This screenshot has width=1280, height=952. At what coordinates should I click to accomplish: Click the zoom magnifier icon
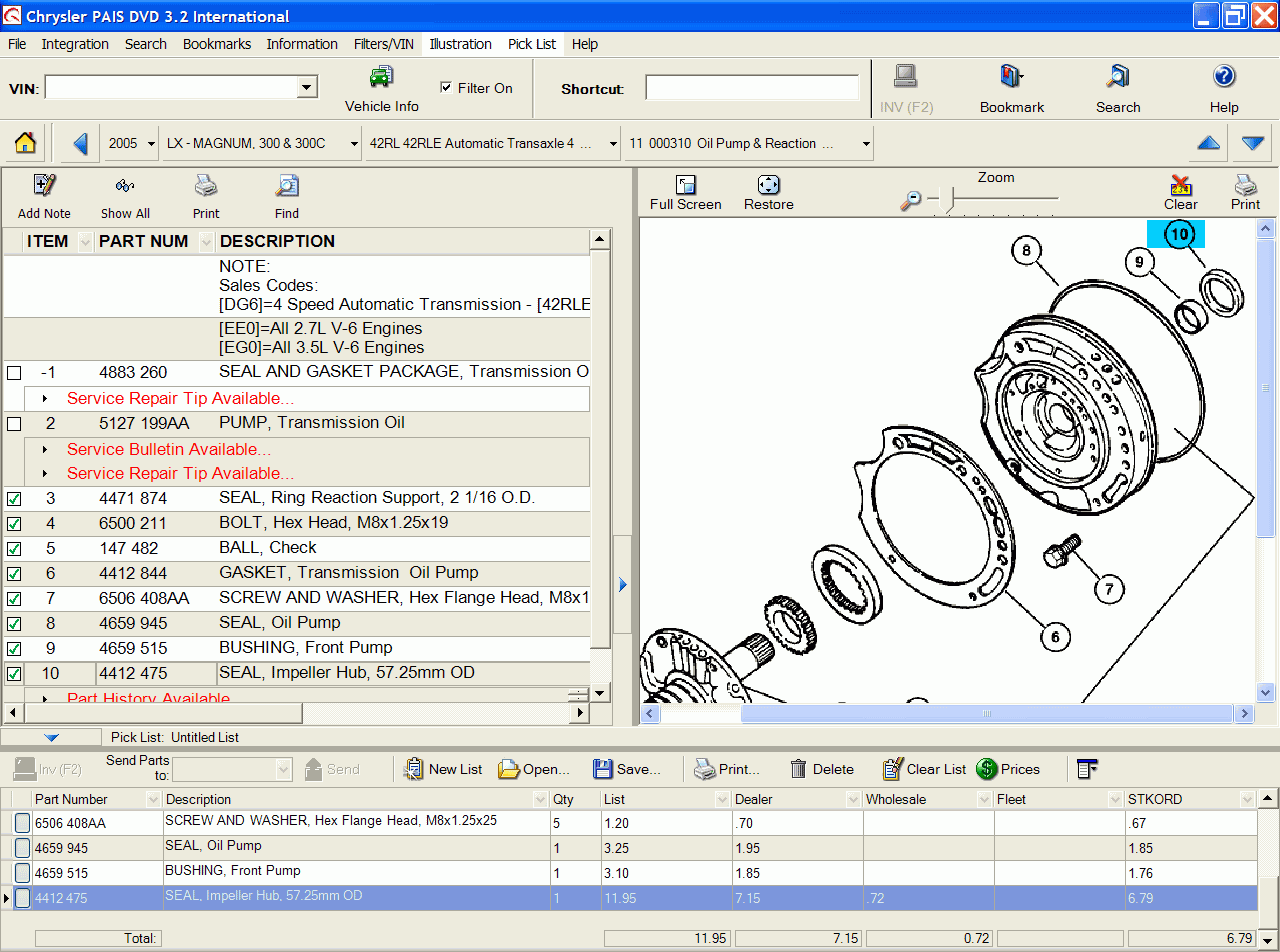click(911, 200)
